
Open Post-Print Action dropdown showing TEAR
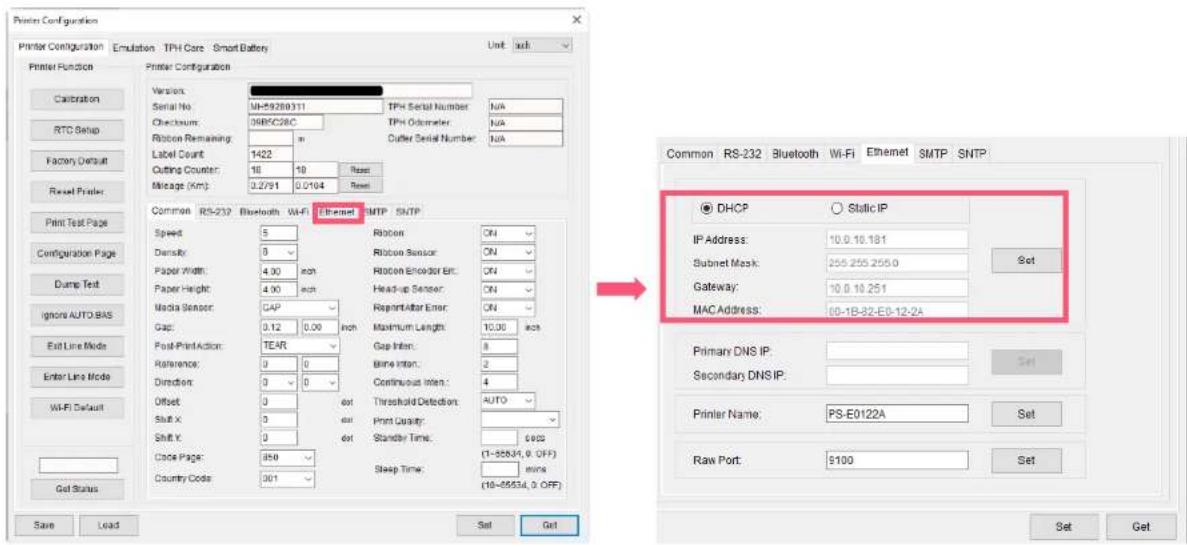coord(299,346)
